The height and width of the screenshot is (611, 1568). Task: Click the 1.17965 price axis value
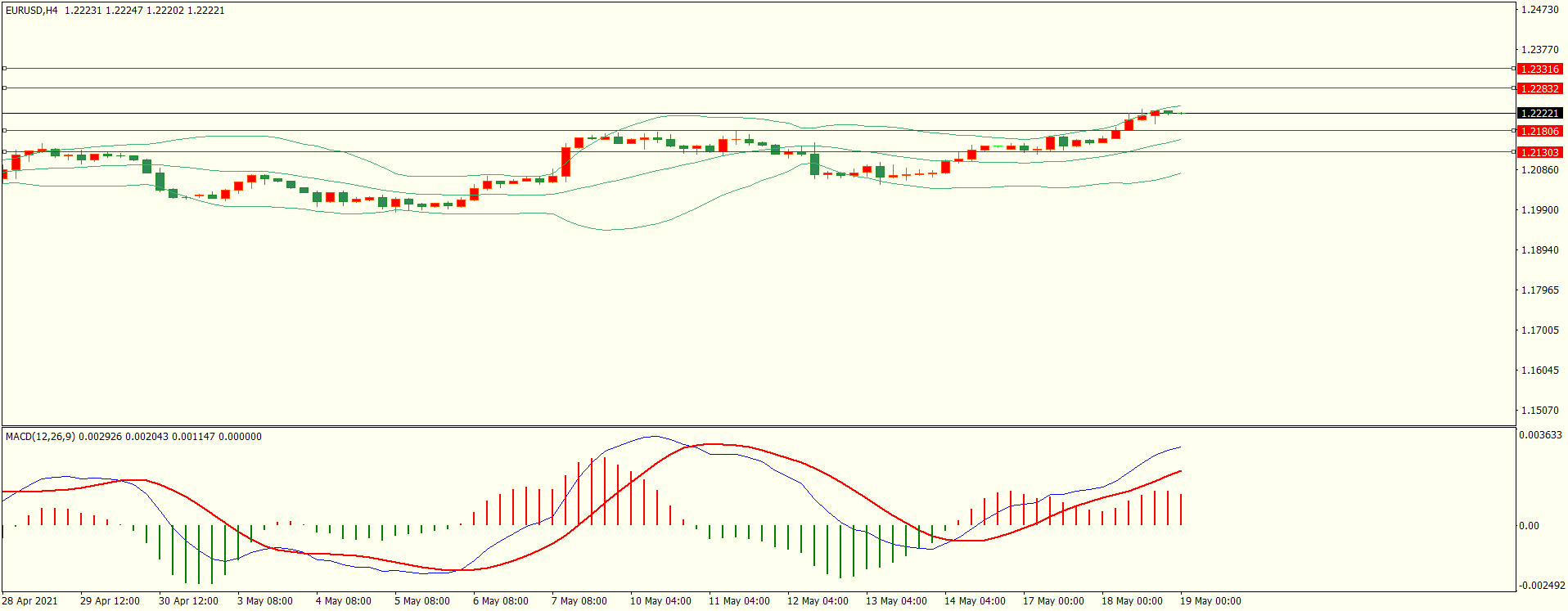(x=1539, y=290)
